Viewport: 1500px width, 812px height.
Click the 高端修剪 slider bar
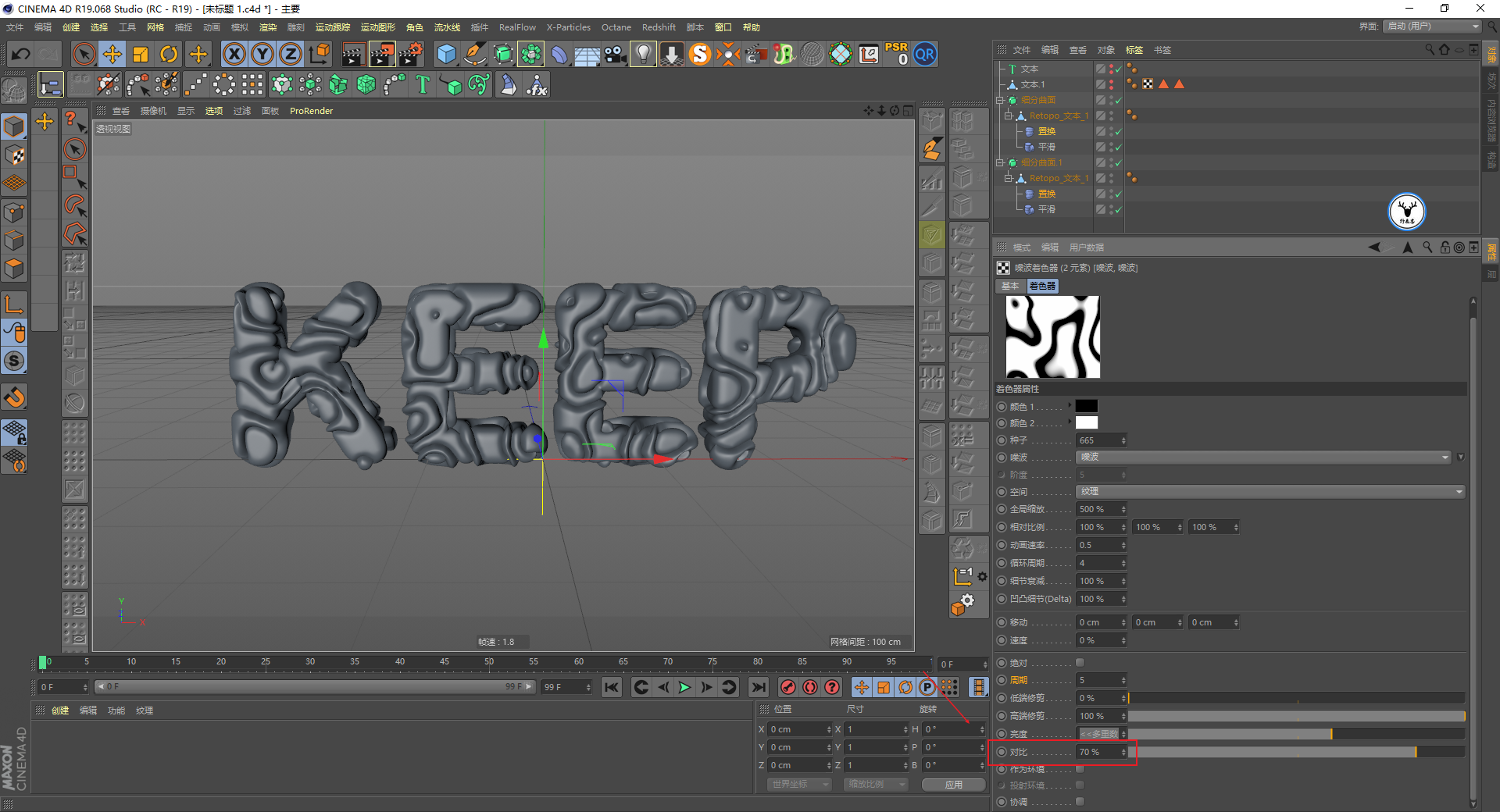click(x=1296, y=716)
